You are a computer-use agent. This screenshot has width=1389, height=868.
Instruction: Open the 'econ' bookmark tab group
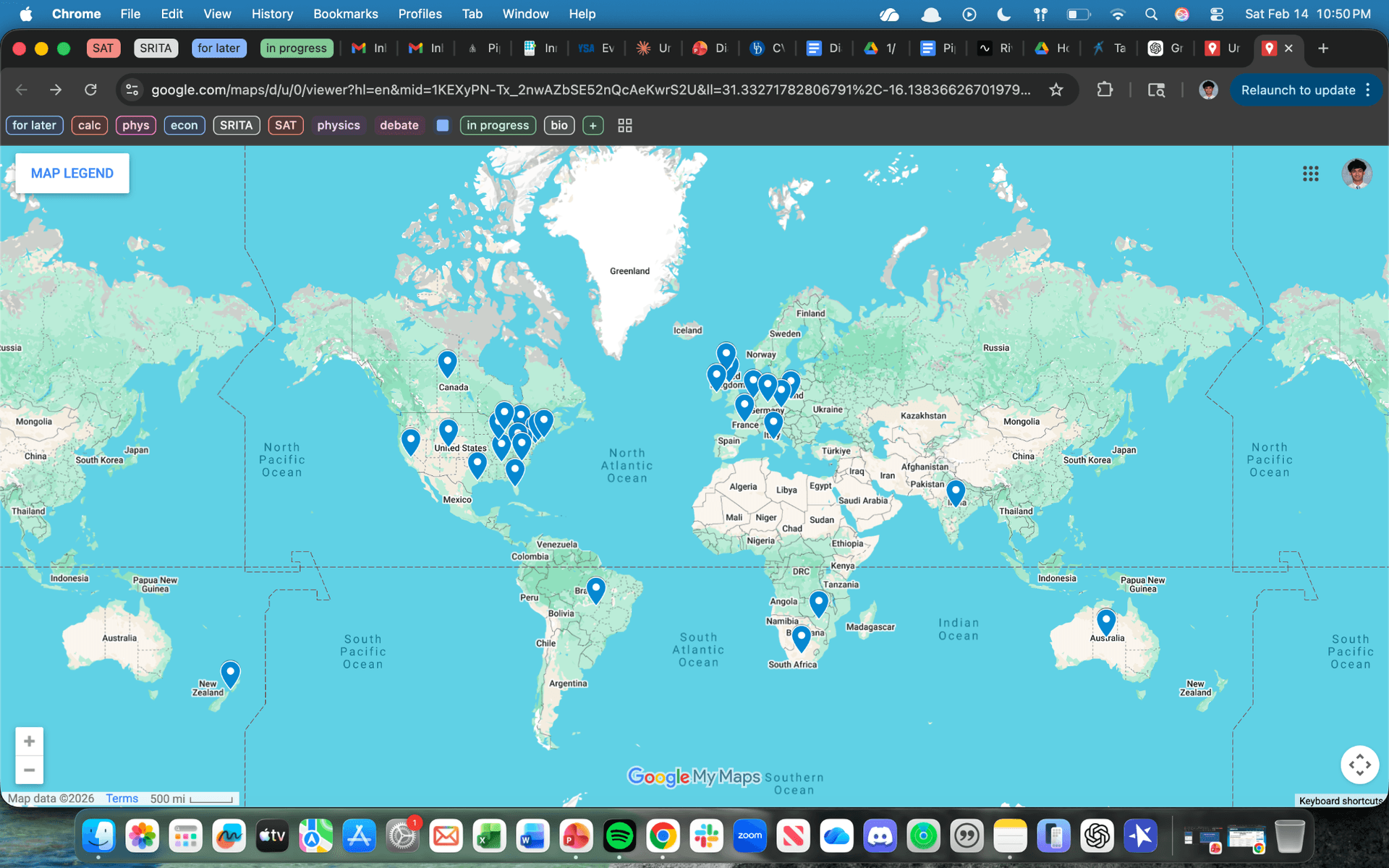tap(184, 125)
